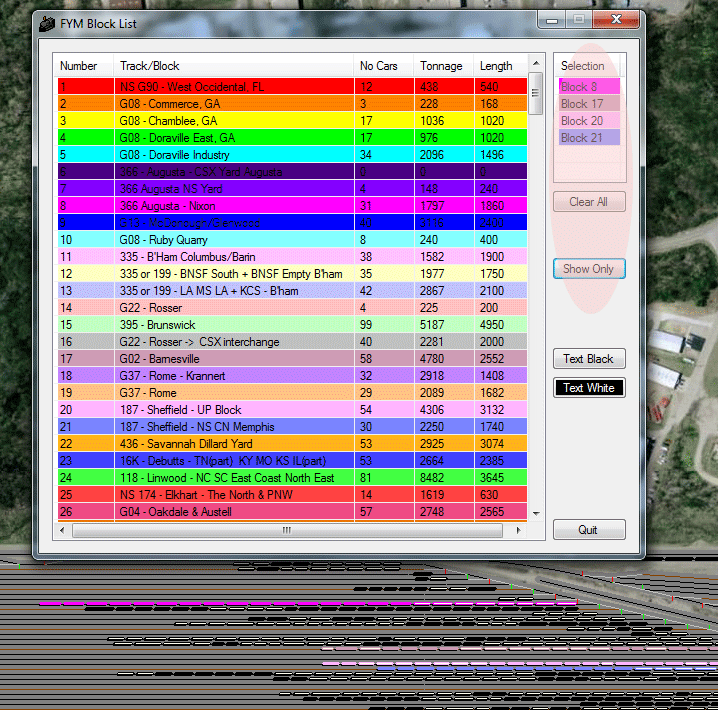Select row 335 - B'Ham Columbus/Barin
718x710 pixels.
pos(292,256)
